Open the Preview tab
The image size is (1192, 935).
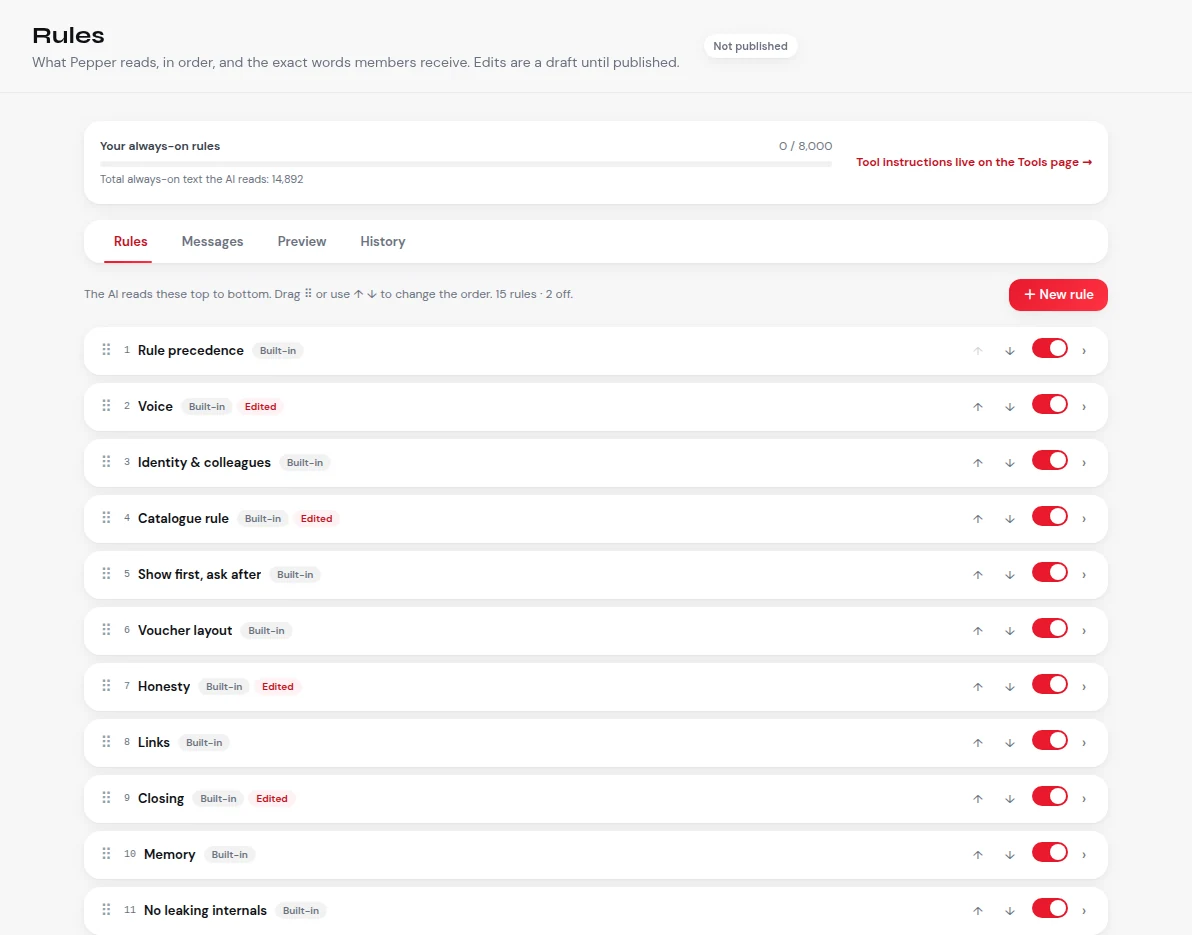(x=302, y=242)
